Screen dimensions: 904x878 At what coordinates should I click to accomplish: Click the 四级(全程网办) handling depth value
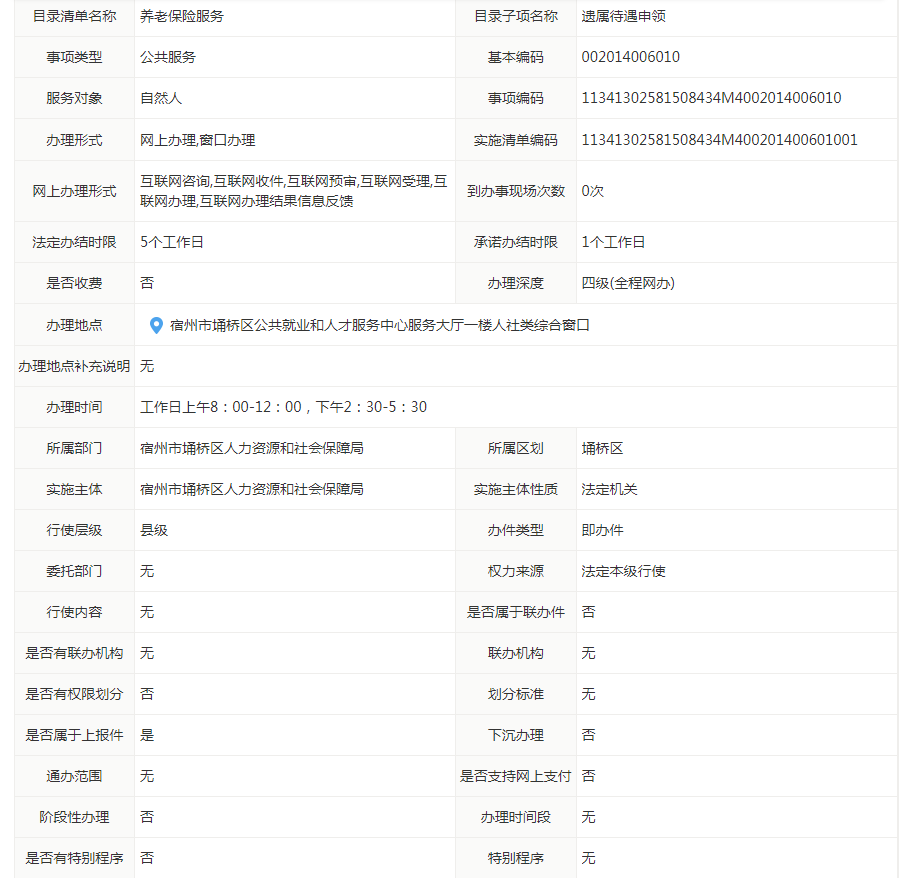[x=628, y=283]
